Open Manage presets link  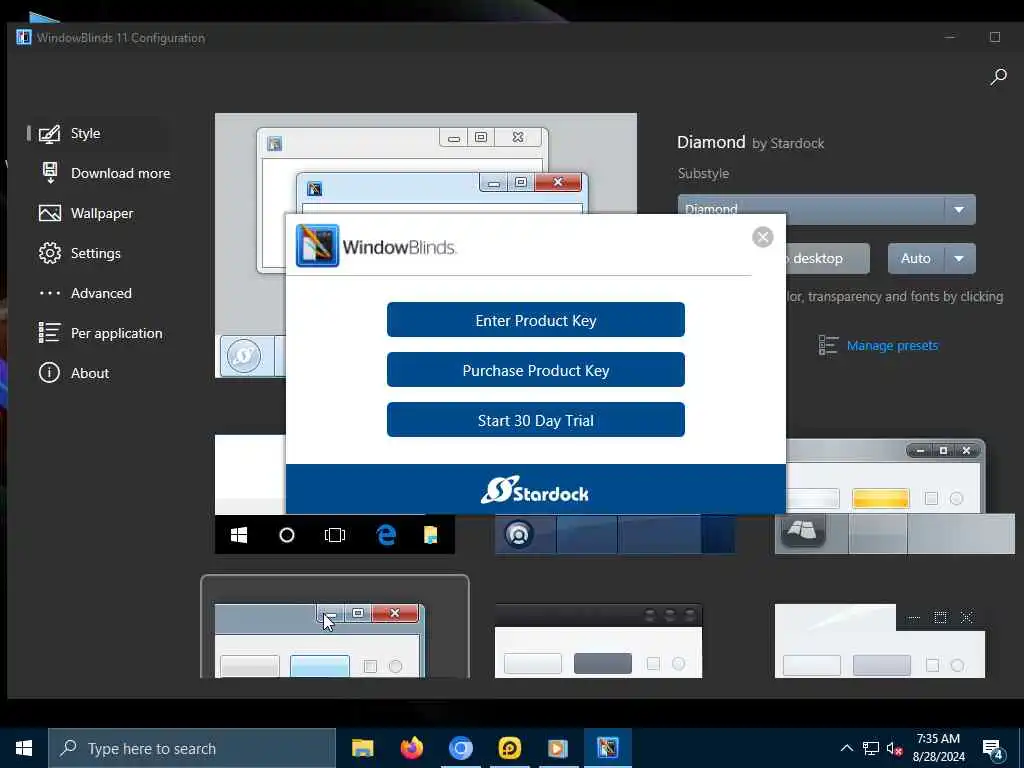coord(892,345)
